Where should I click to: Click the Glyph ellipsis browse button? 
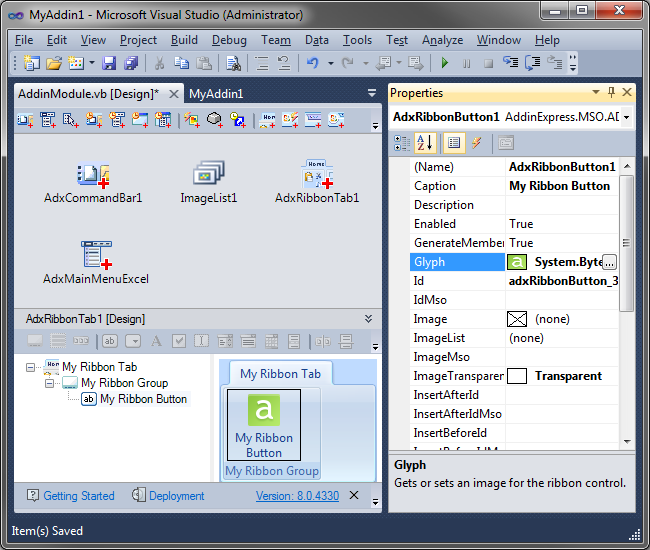(609, 262)
